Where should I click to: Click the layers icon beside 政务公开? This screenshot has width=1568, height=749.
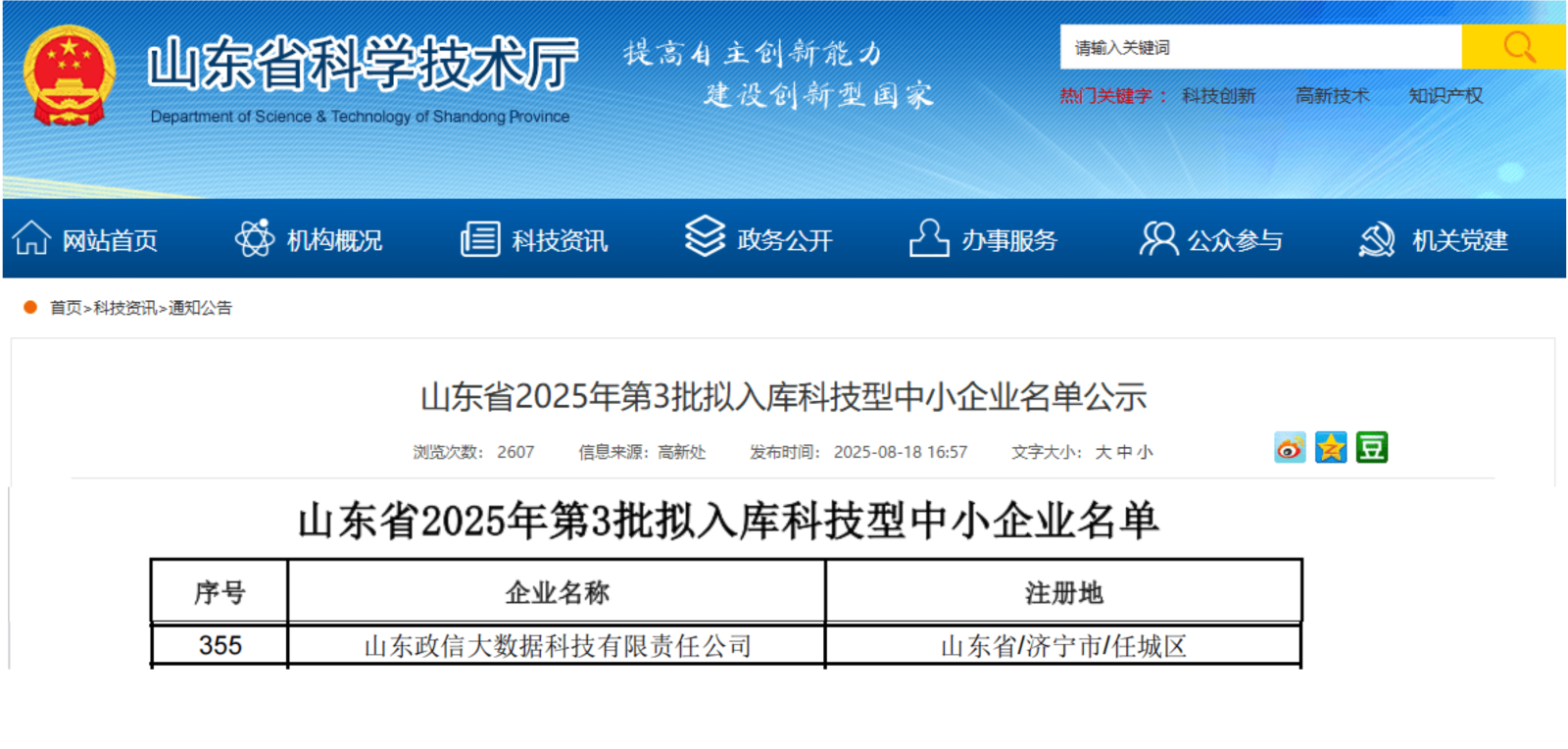pyautogui.click(x=705, y=236)
